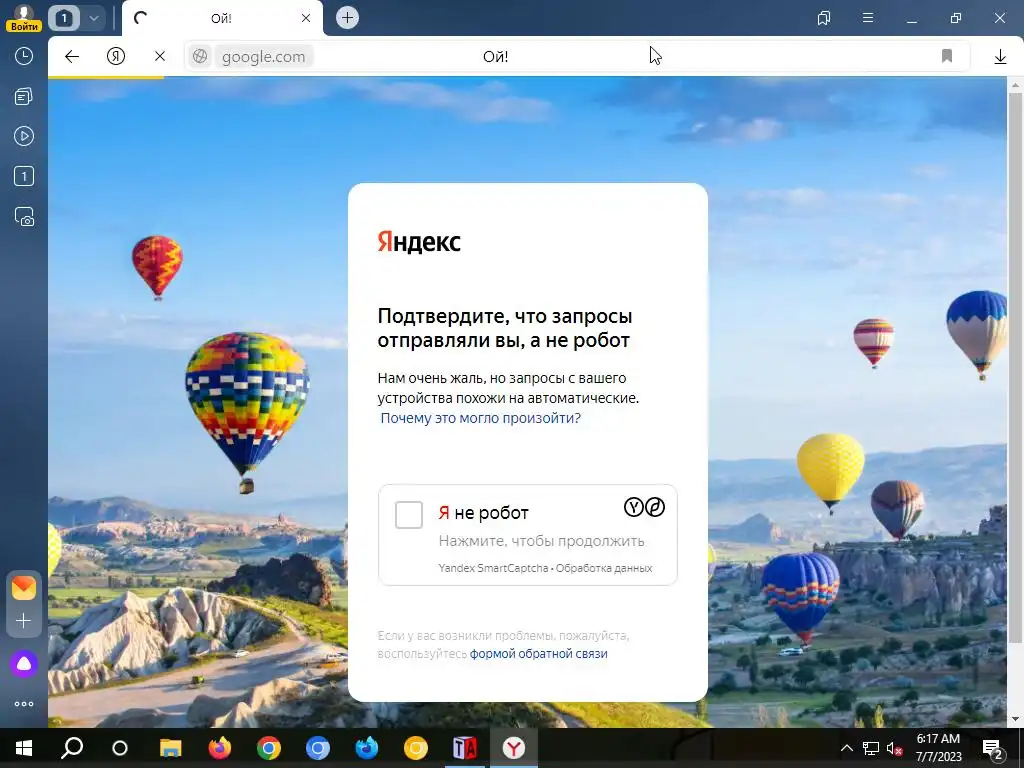Open the sidebar screenshot tool icon
The height and width of the screenshot is (768, 1024).
(24, 217)
